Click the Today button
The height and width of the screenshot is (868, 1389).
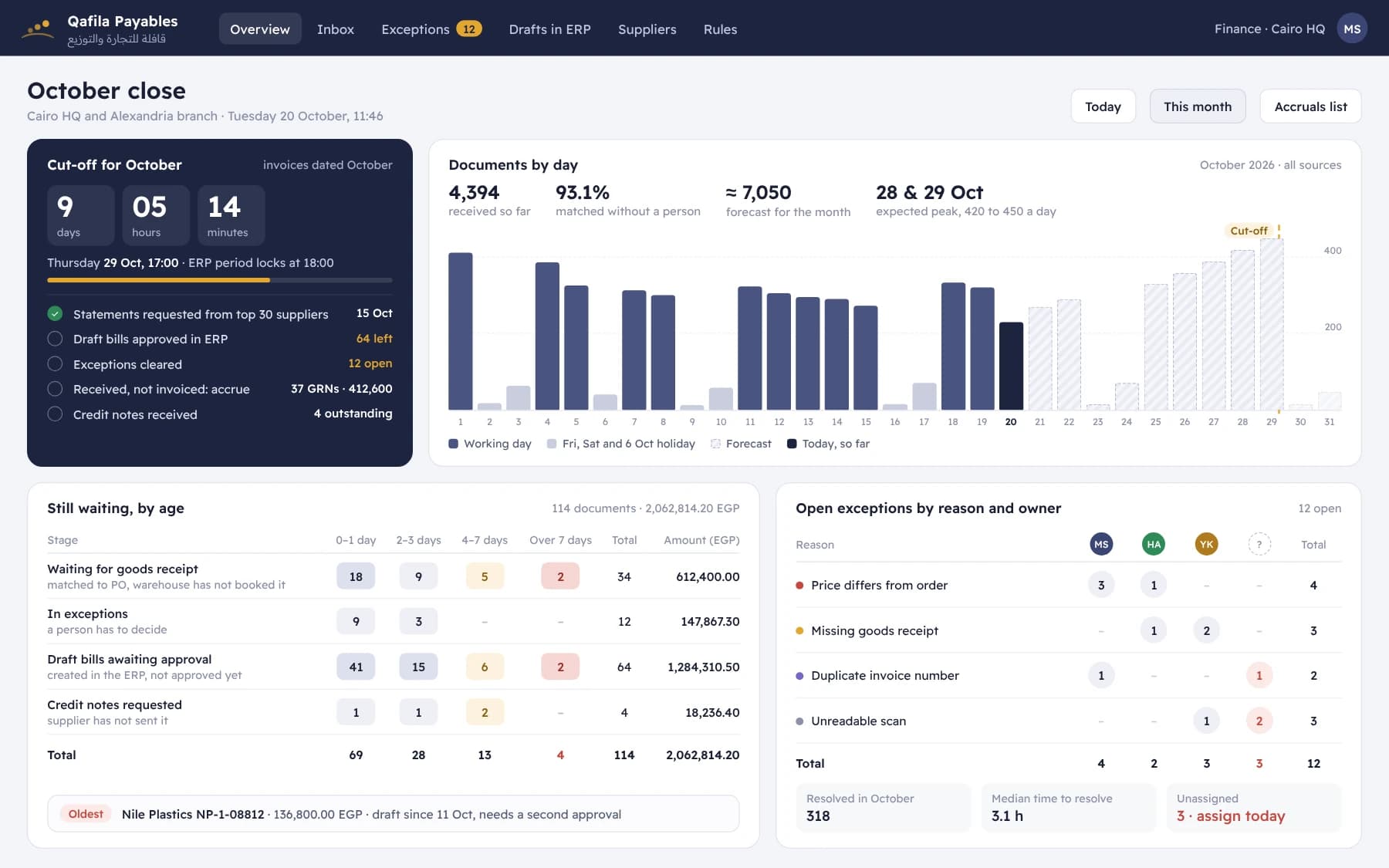1103,106
